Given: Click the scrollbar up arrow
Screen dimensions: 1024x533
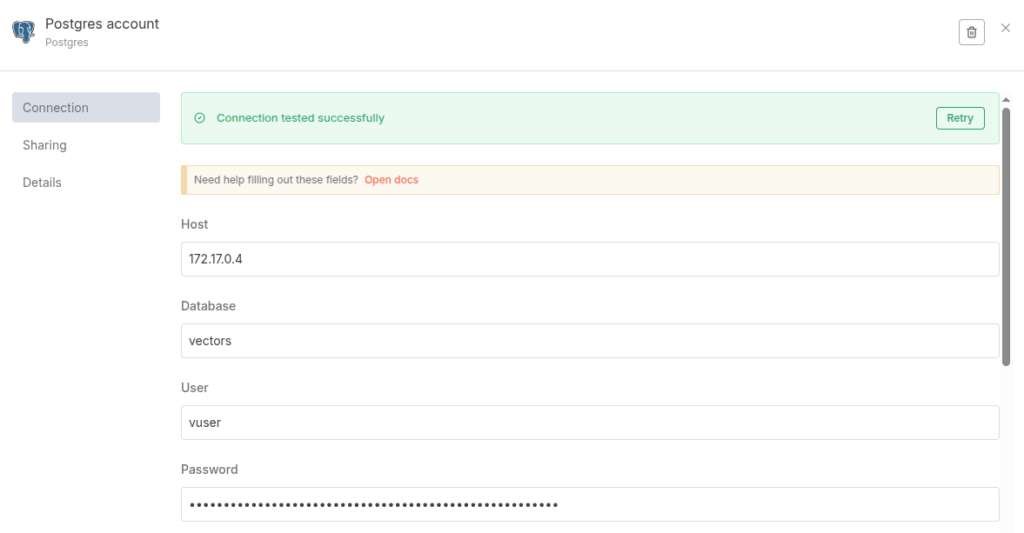Looking at the screenshot, I should tap(1006, 98).
